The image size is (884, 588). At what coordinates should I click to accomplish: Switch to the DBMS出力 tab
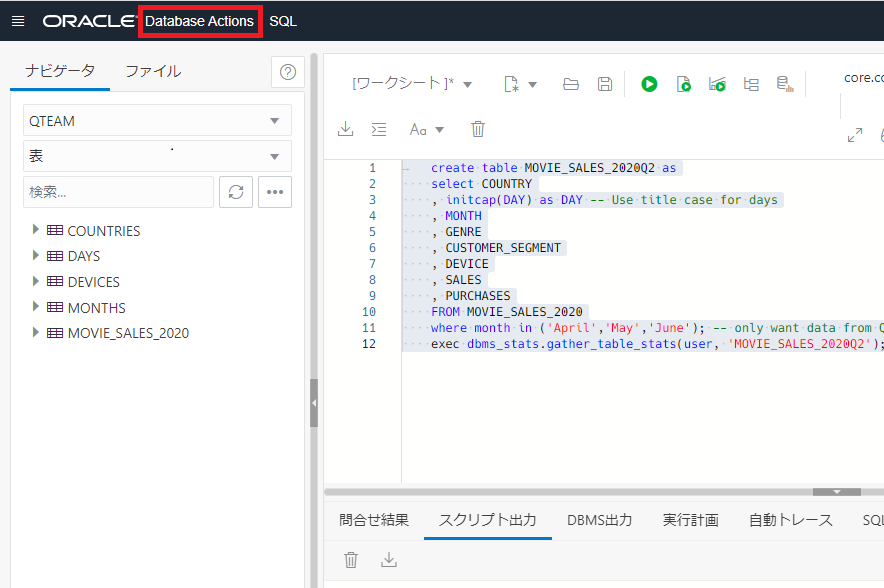point(599,520)
